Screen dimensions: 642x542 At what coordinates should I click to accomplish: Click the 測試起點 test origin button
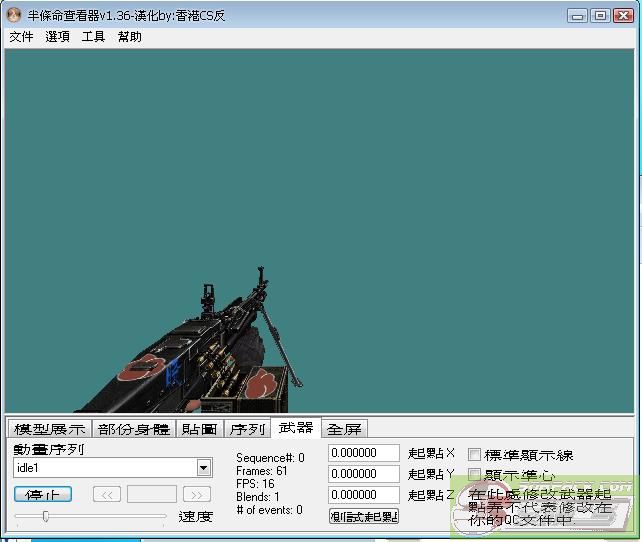[364, 516]
